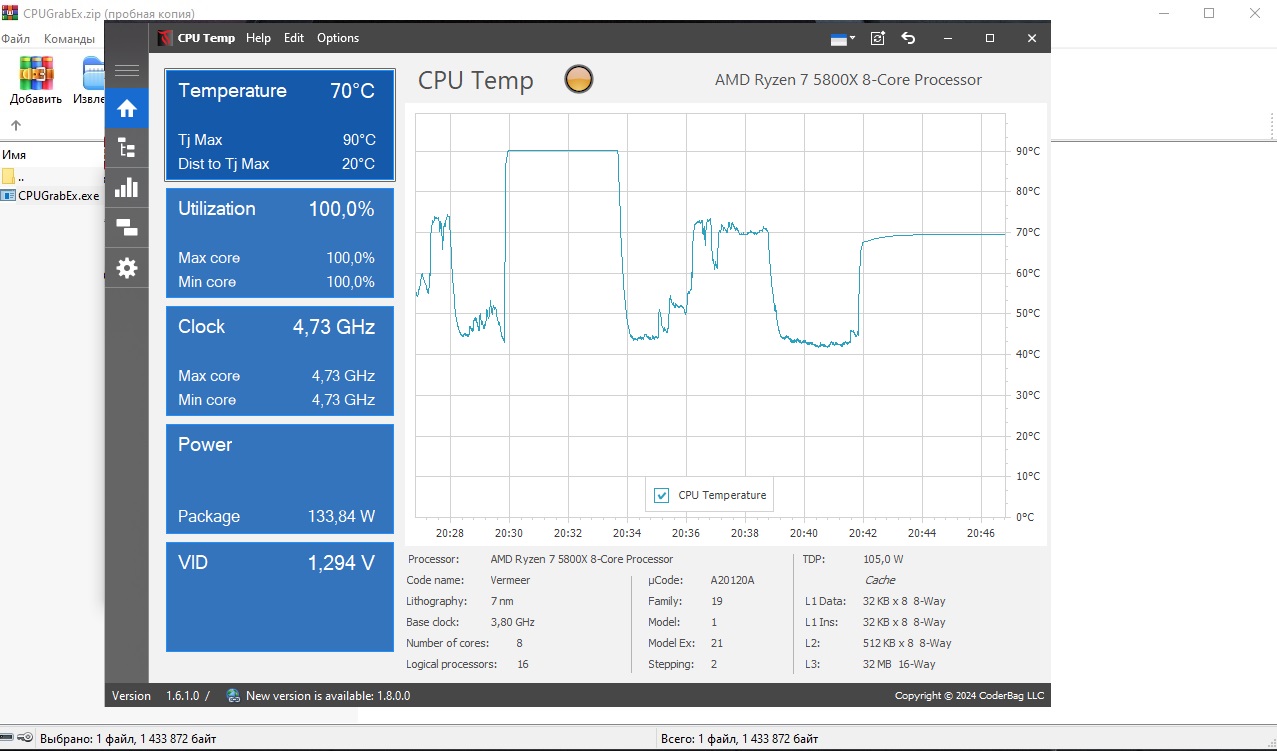This screenshot has width=1277, height=751.
Task: Click the Tj Max 90°C value
Action: (x=359, y=140)
